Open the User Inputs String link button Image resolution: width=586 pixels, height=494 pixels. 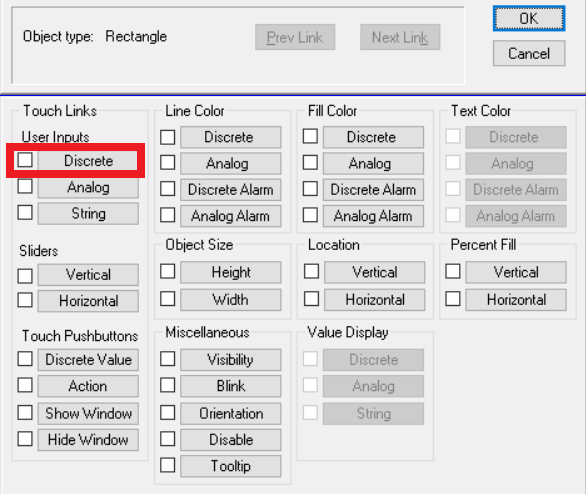[88, 213]
